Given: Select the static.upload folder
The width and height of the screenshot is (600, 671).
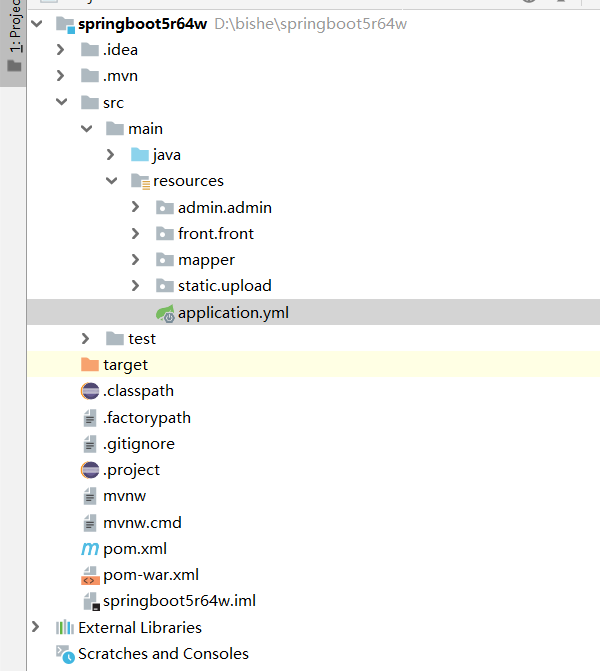Looking at the screenshot, I should point(224,286).
